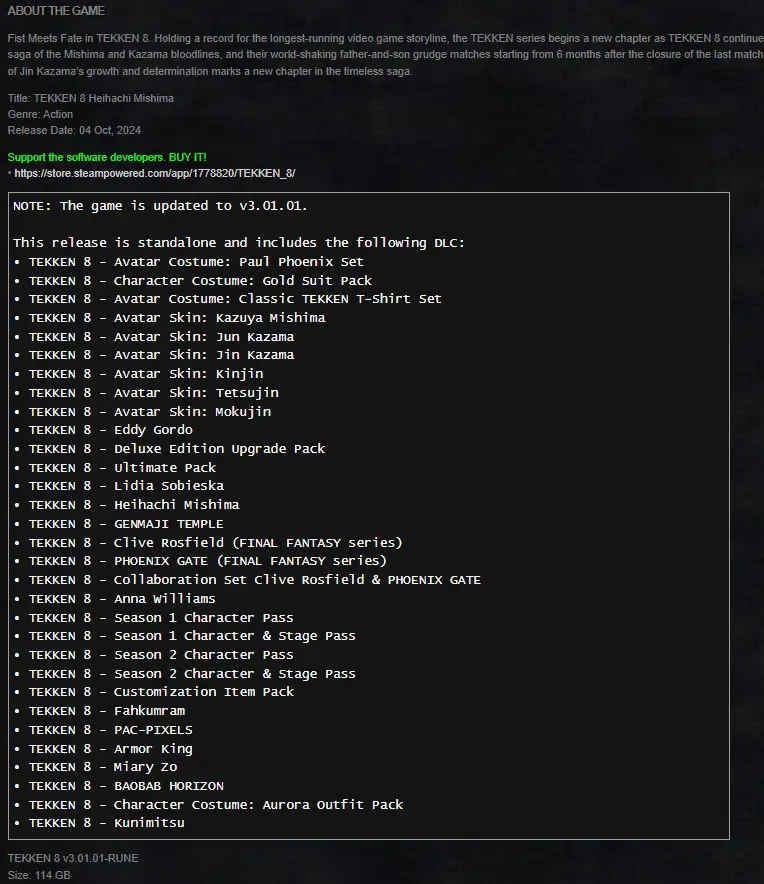Click 'Release Date: 04 Oct, 2024' line

click(74, 130)
